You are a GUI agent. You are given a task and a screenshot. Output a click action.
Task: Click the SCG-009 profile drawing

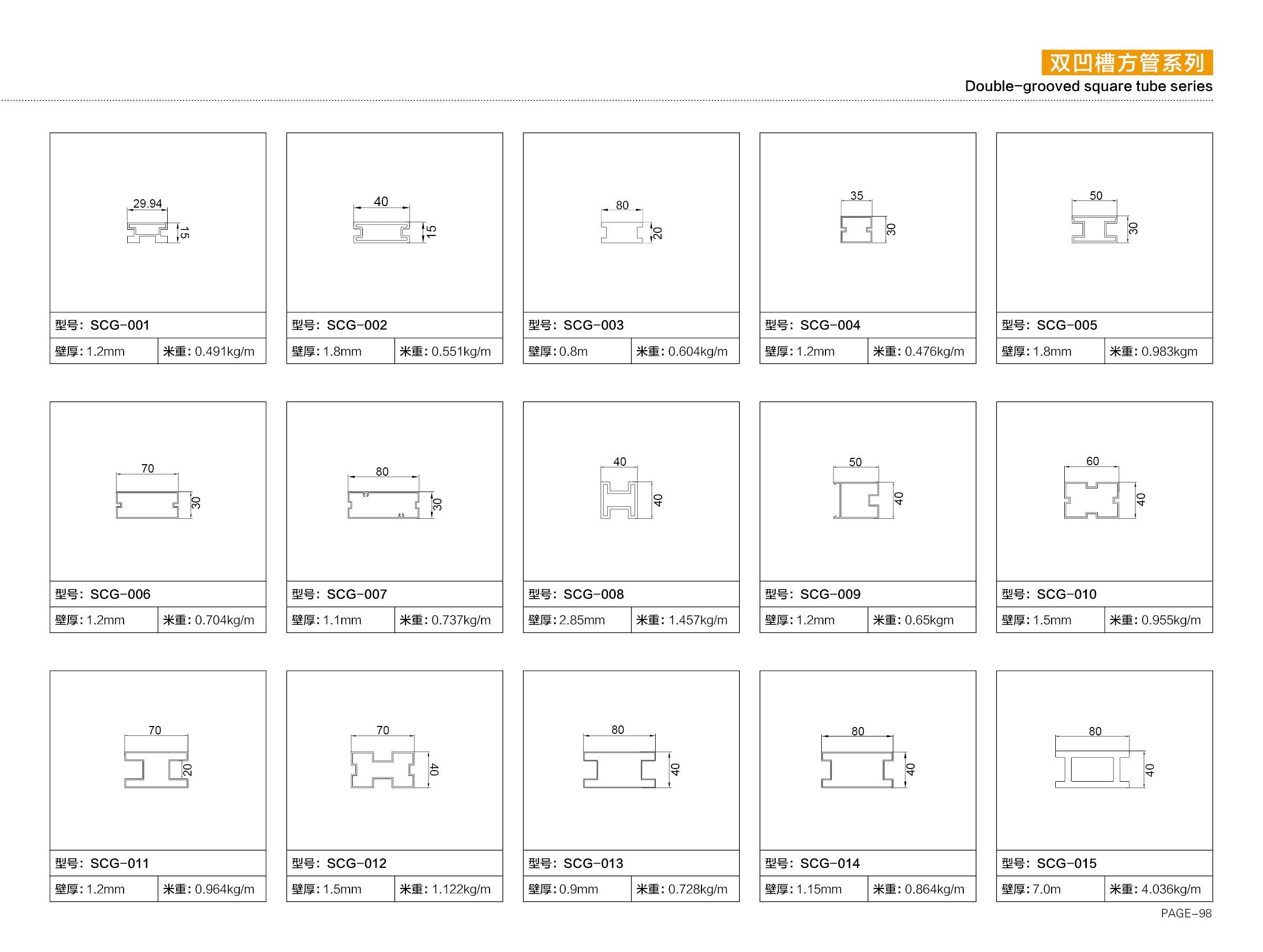855,500
